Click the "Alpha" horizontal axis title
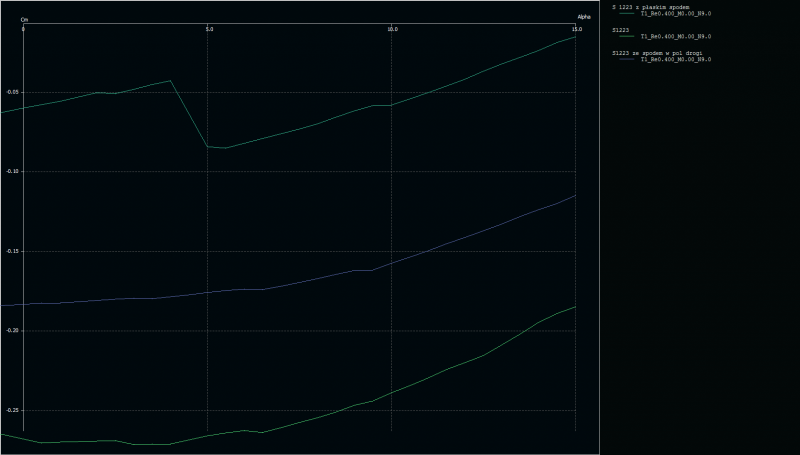The width and height of the screenshot is (800, 455). click(x=584, y=17)
